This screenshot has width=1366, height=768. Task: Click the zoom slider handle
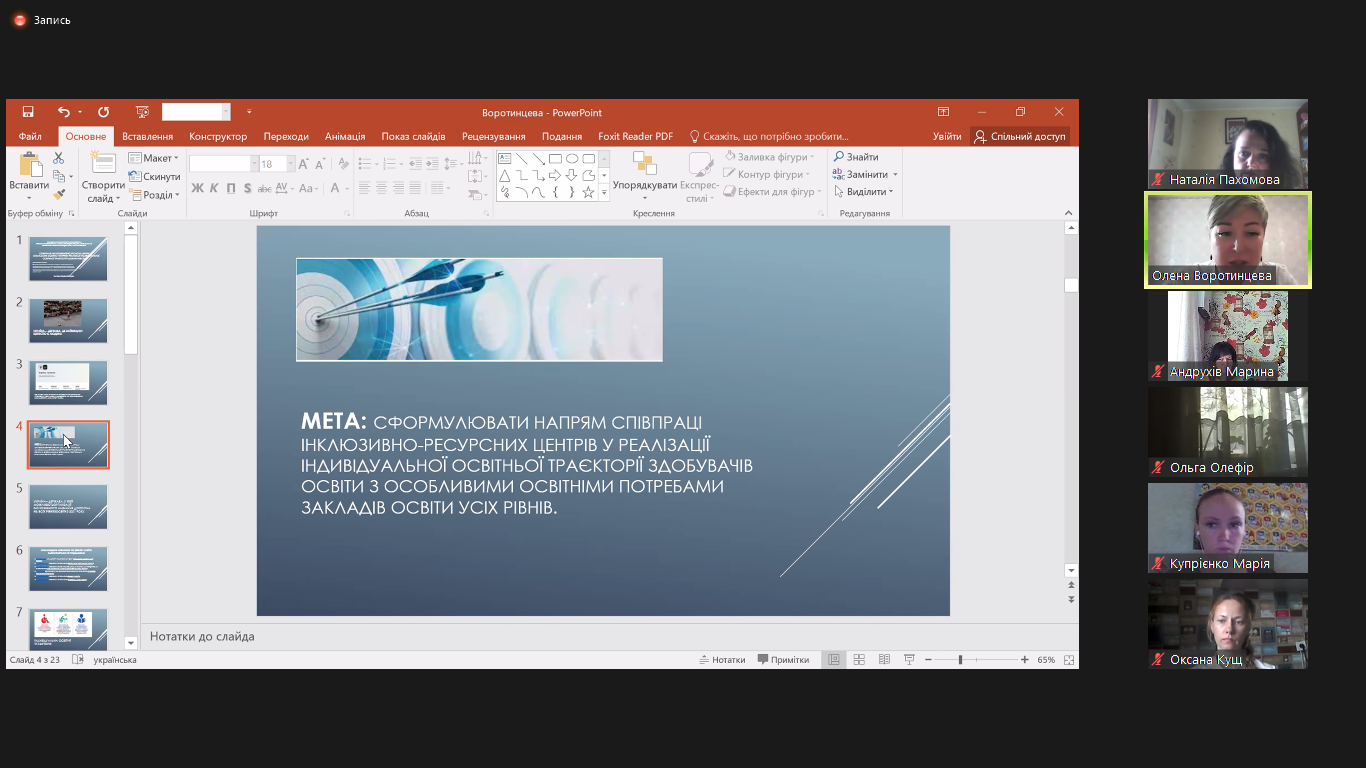[960, 660]
